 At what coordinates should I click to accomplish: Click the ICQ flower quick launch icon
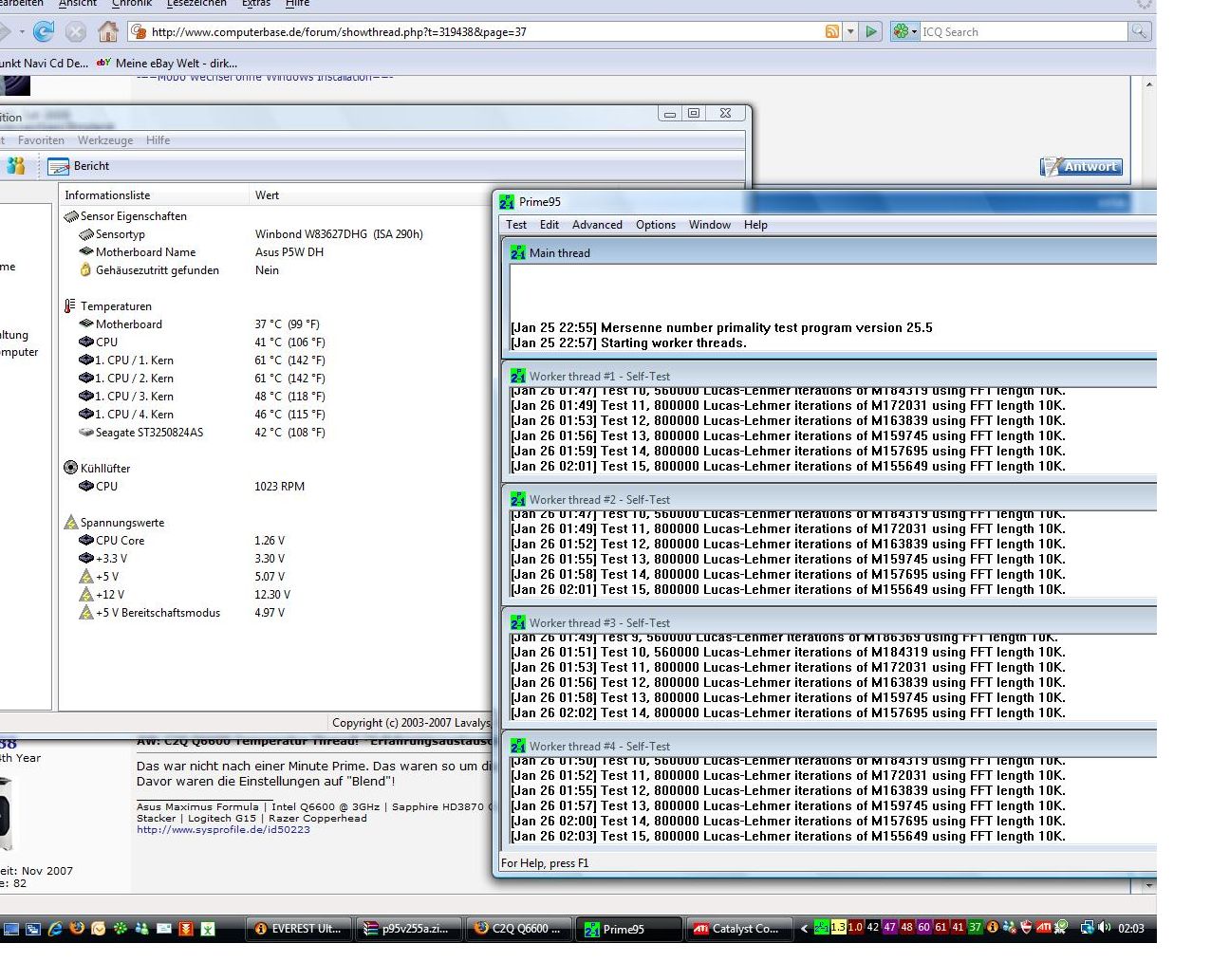pos(121,929)
